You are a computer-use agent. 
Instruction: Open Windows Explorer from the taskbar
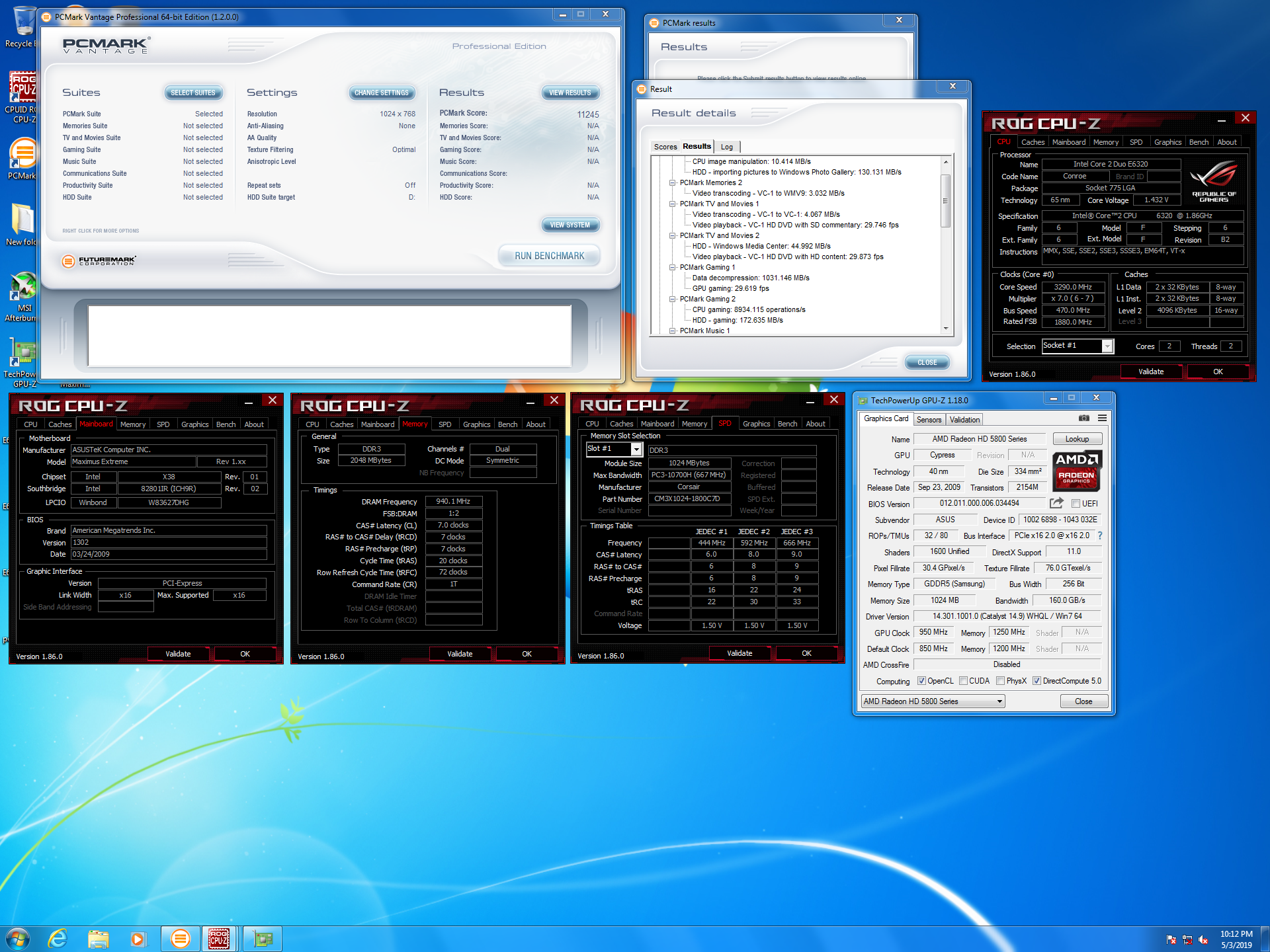(x=99, y=938)
